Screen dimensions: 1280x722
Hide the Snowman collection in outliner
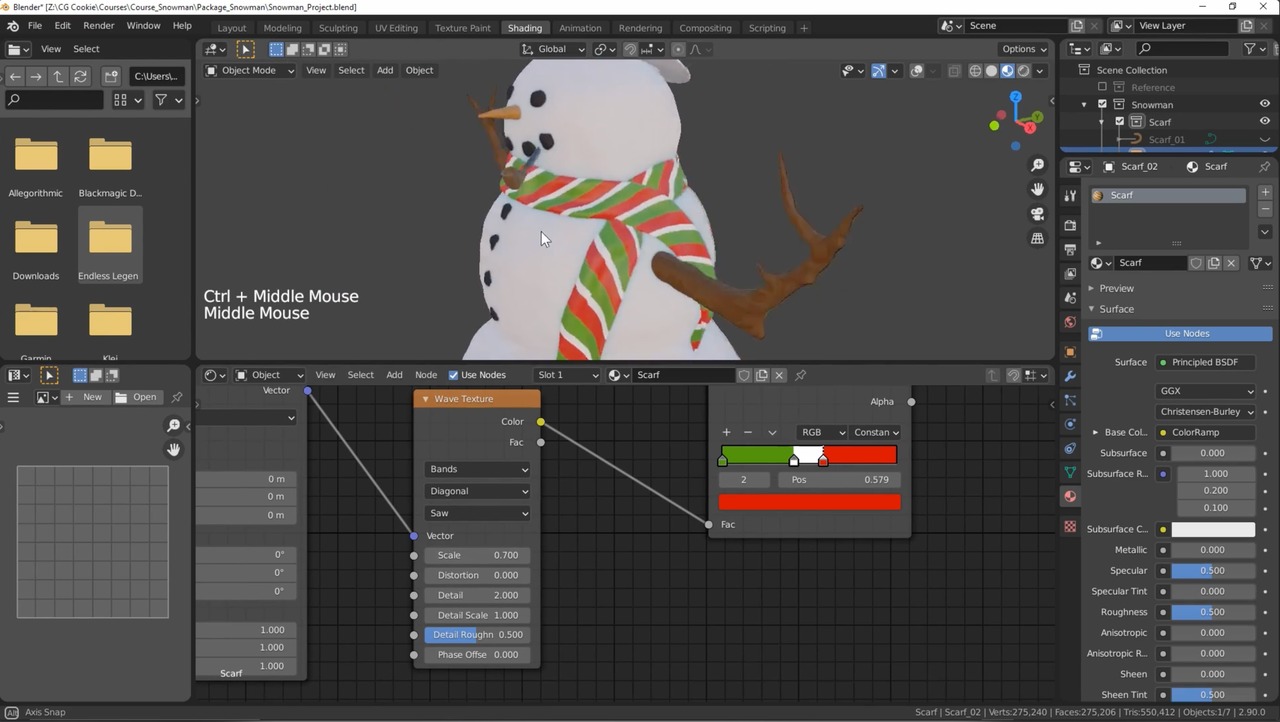[x=1264, y=104]
